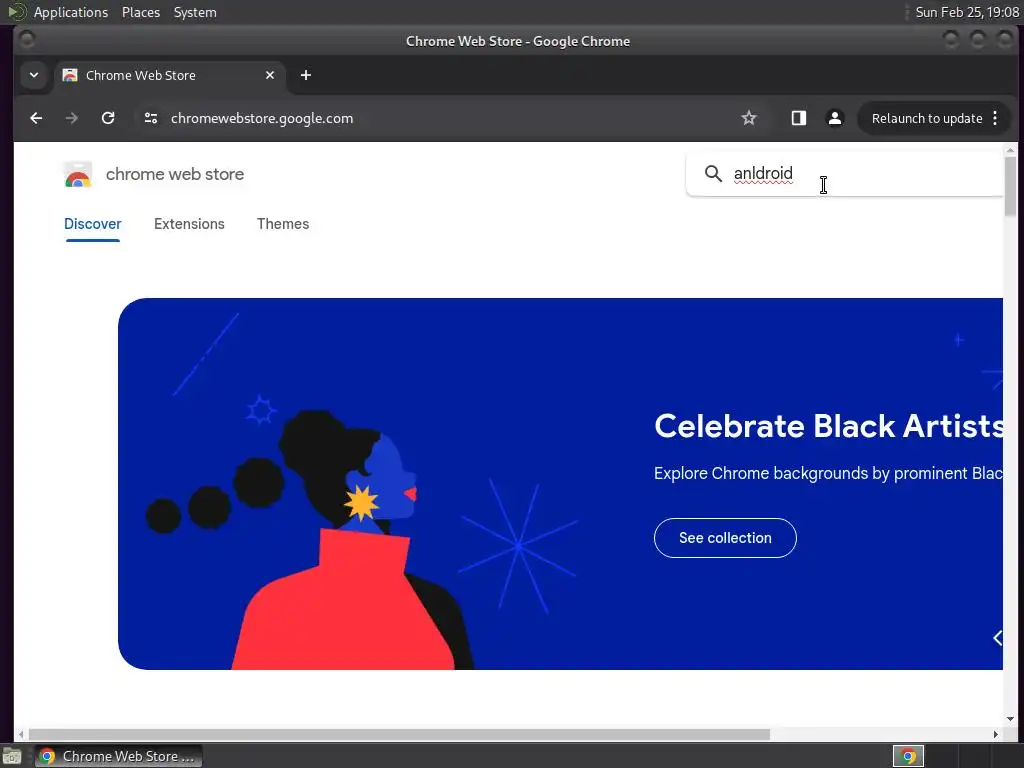This screenshot has width=1024, height=768.
Task: Click the Chrome workspace switcher icon in bottom panel
Action: pos(908,756)
